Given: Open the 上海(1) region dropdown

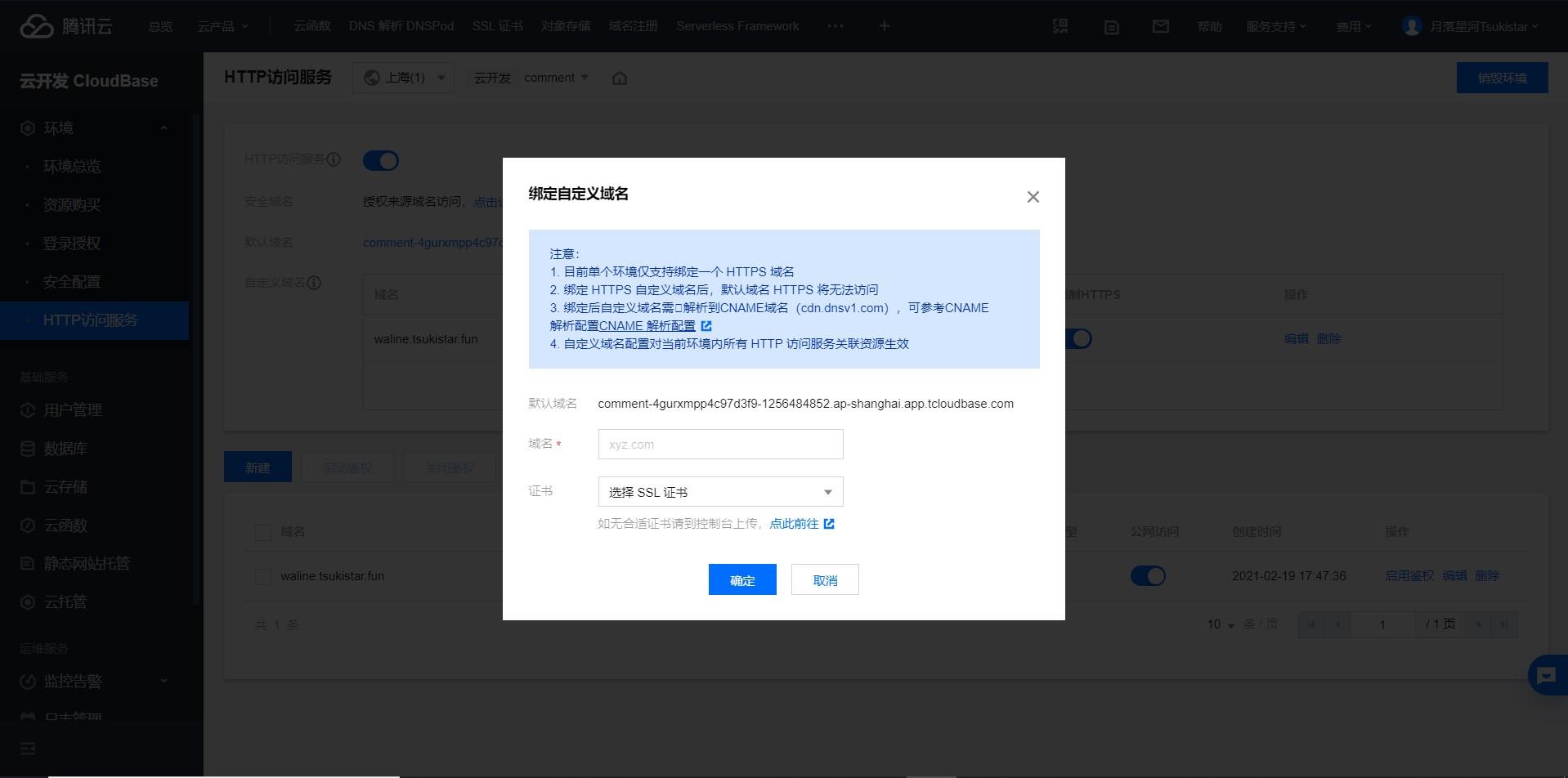Looking at the screenshot, I should [404, 78].
